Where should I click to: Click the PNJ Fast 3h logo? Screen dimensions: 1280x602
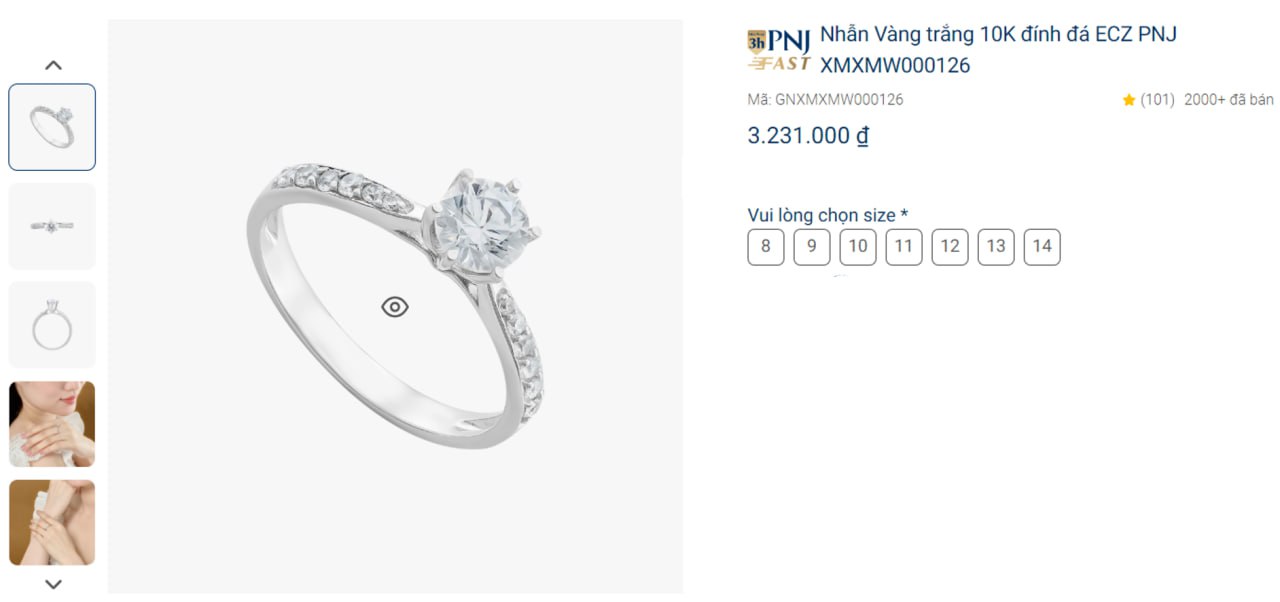(x=779, y=50)
